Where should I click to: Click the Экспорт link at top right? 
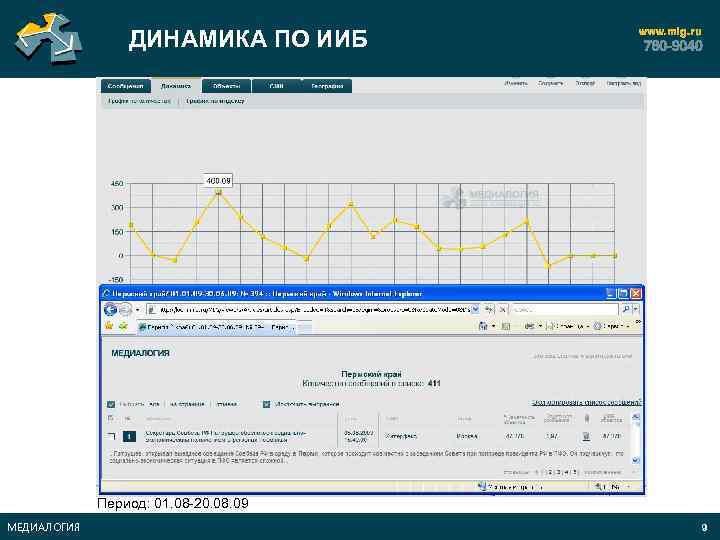click(x=585, y=84)
